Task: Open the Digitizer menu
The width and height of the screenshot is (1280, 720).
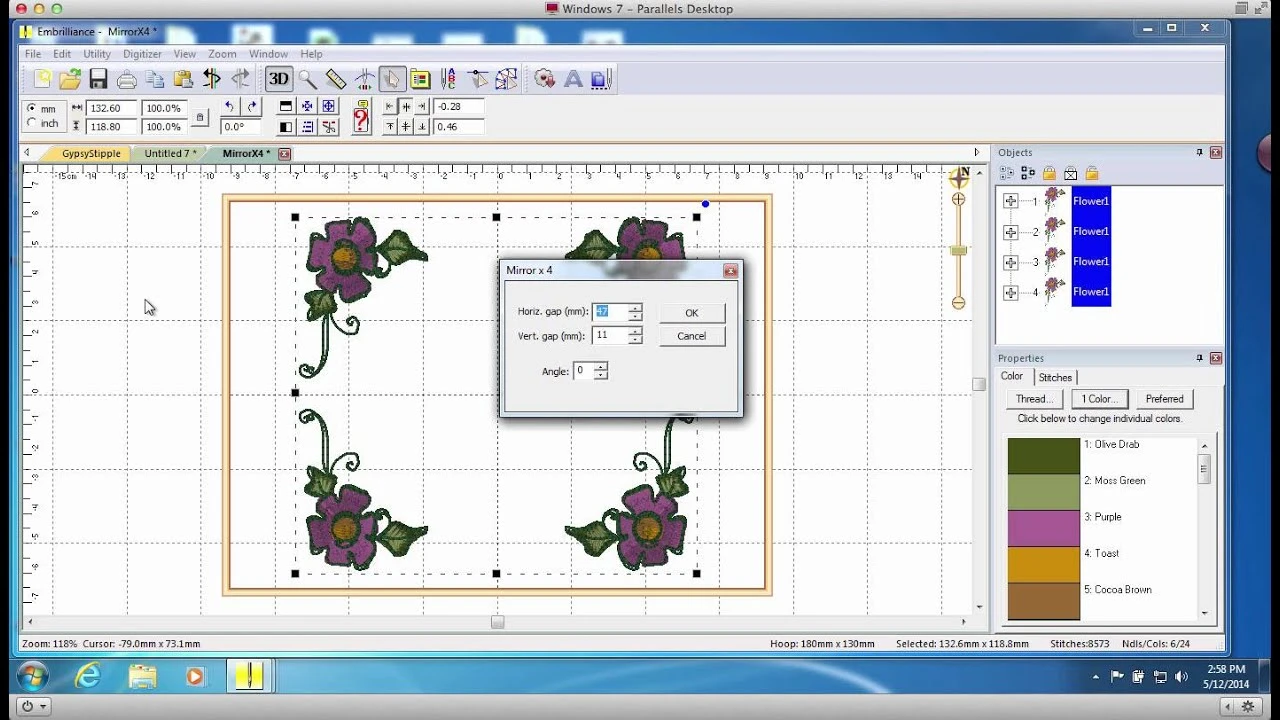Action: (142, 54)
